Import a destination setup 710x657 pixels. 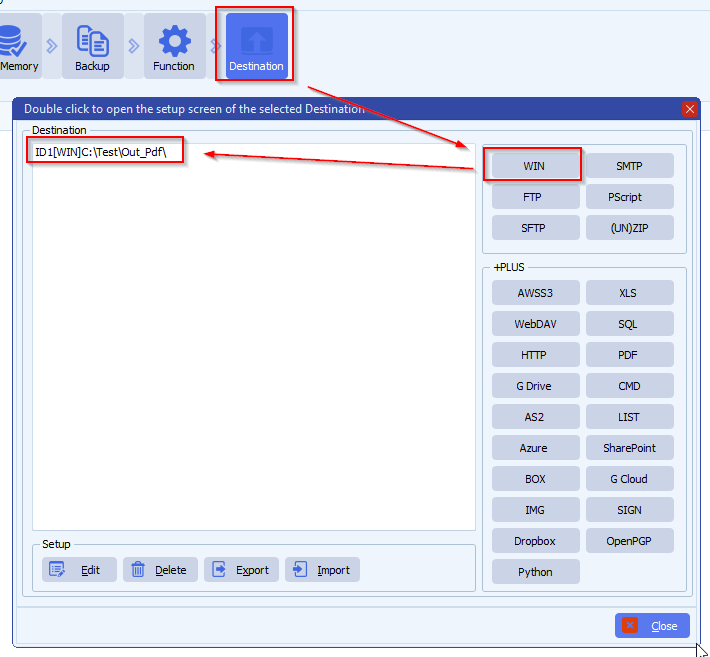tap(322, 569)
